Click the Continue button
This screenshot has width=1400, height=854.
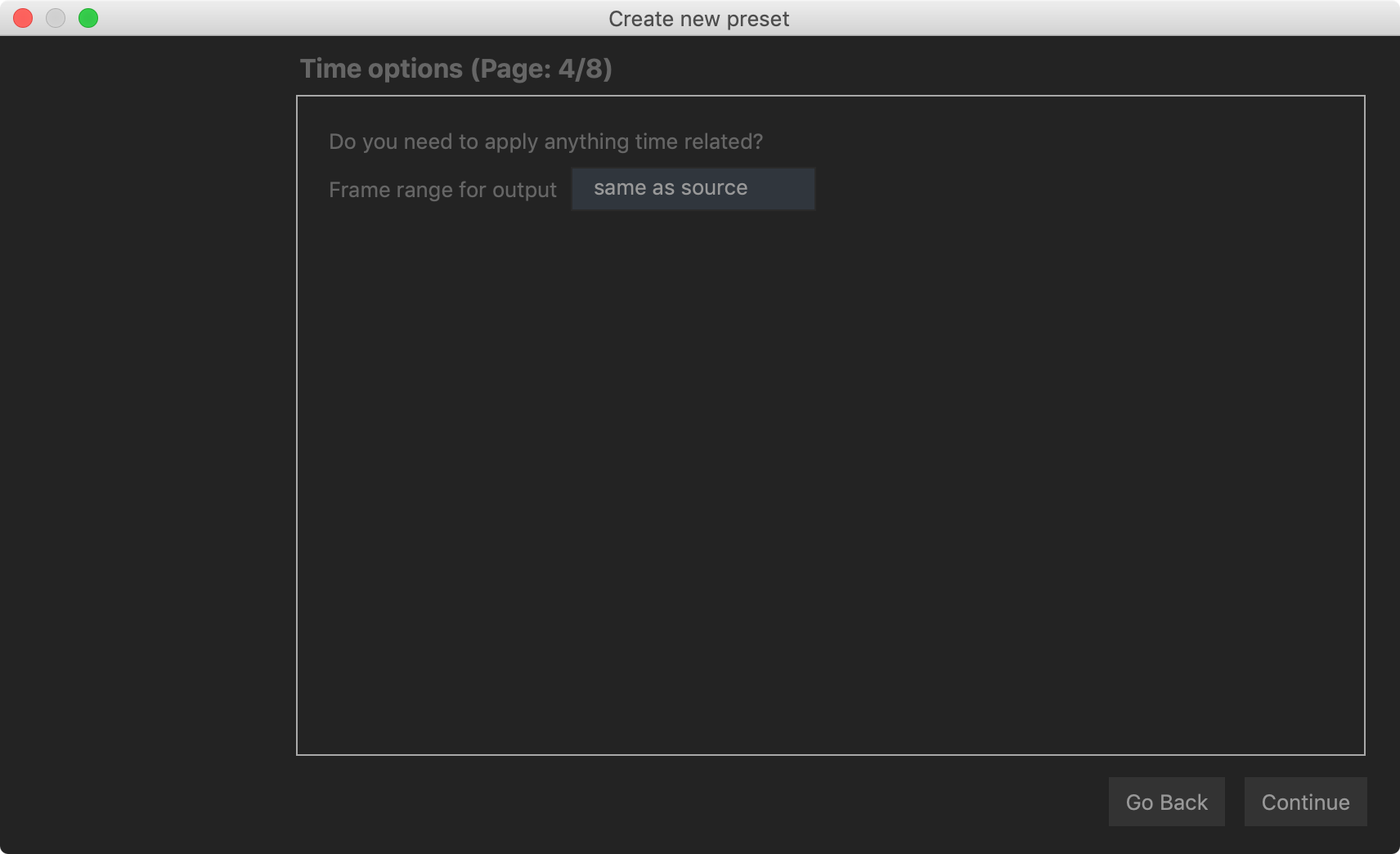point(1305,802)
